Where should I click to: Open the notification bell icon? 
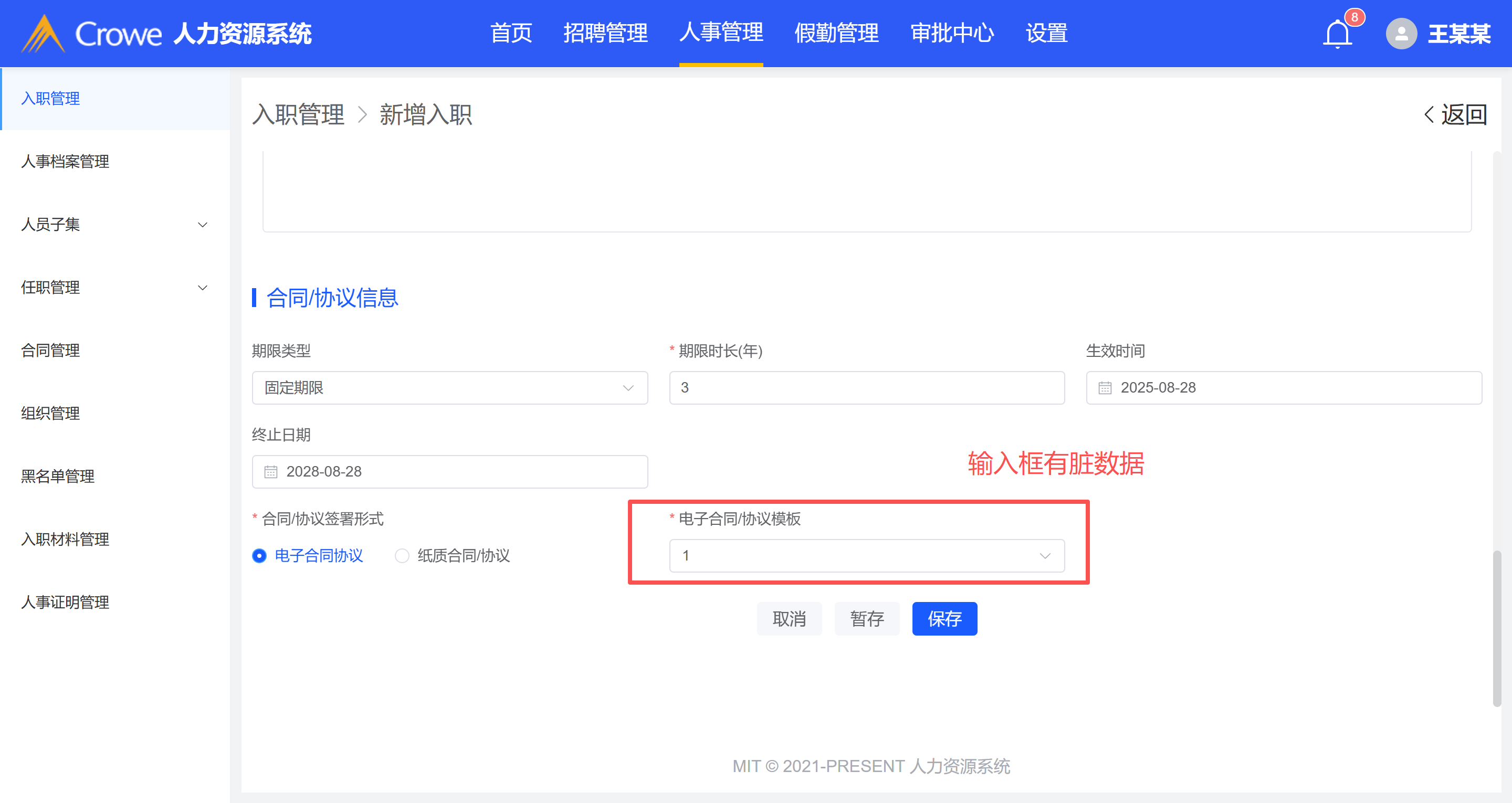[x=1337, y=34]
